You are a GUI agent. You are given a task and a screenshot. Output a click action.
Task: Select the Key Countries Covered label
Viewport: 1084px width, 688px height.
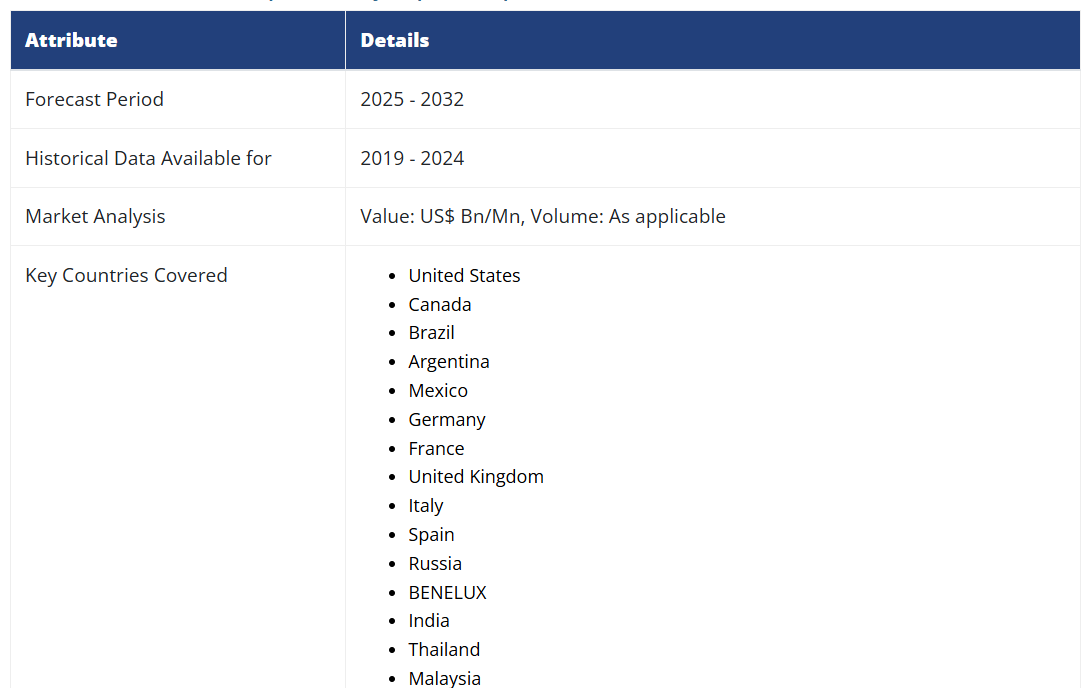tap(126, 275)
